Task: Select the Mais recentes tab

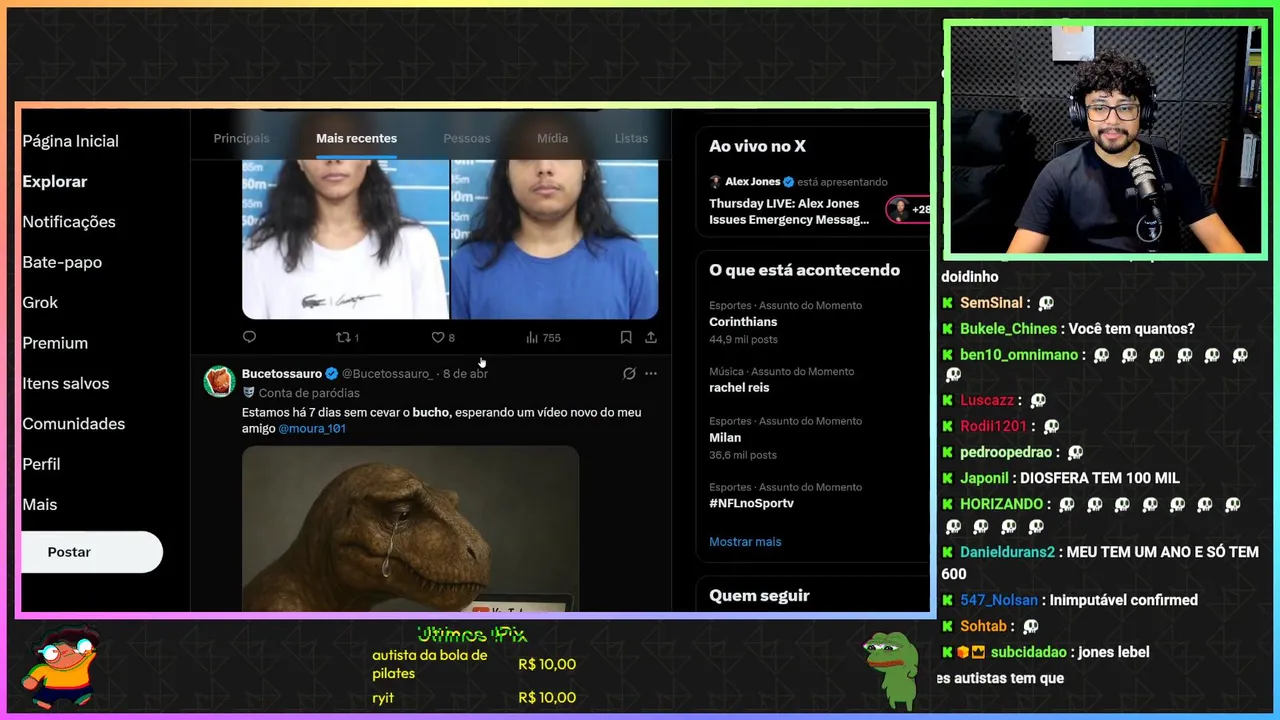Action: [x=356, y=138]
